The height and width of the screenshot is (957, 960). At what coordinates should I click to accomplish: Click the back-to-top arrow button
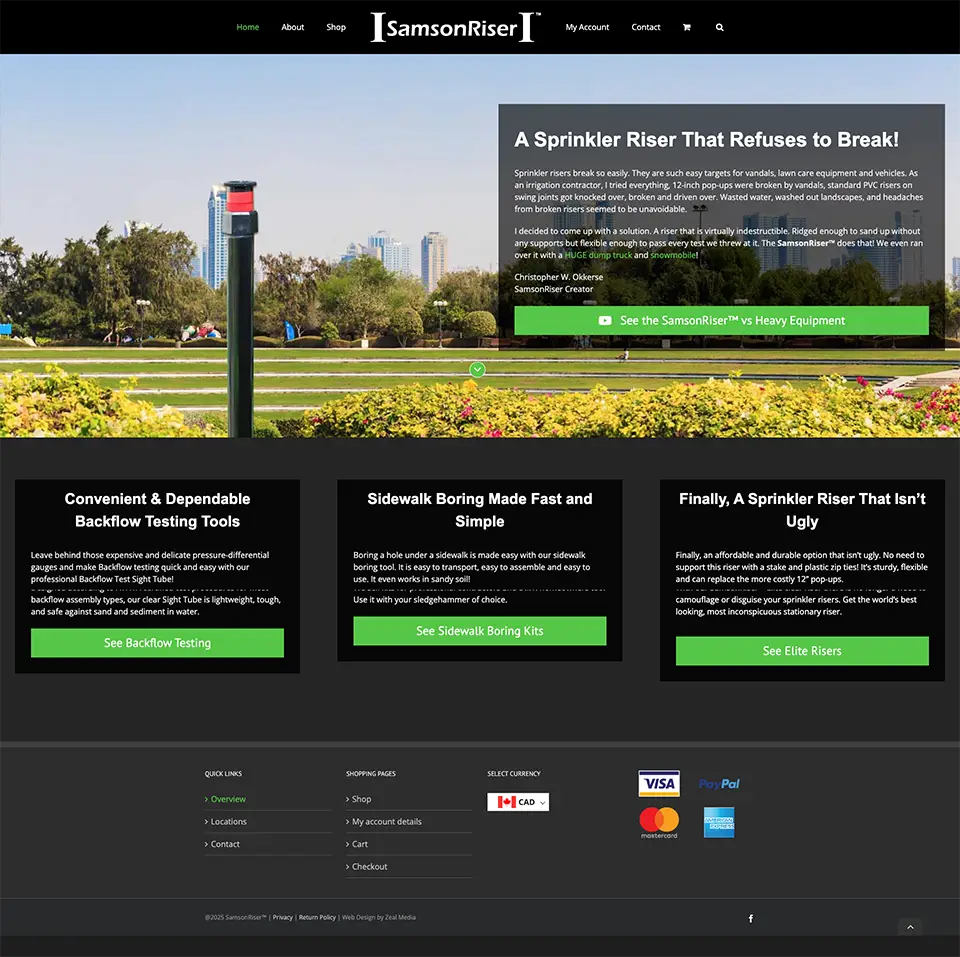(910, 927)
